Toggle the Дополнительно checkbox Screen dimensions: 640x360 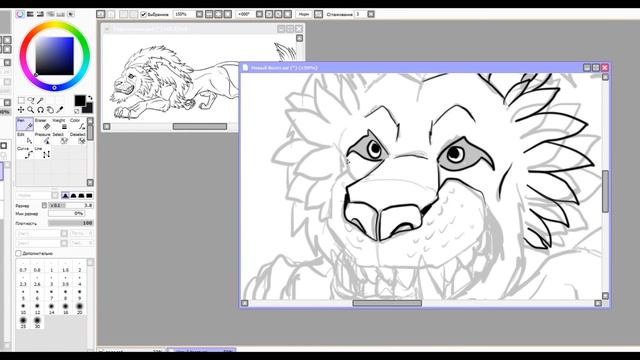point(18,253)
